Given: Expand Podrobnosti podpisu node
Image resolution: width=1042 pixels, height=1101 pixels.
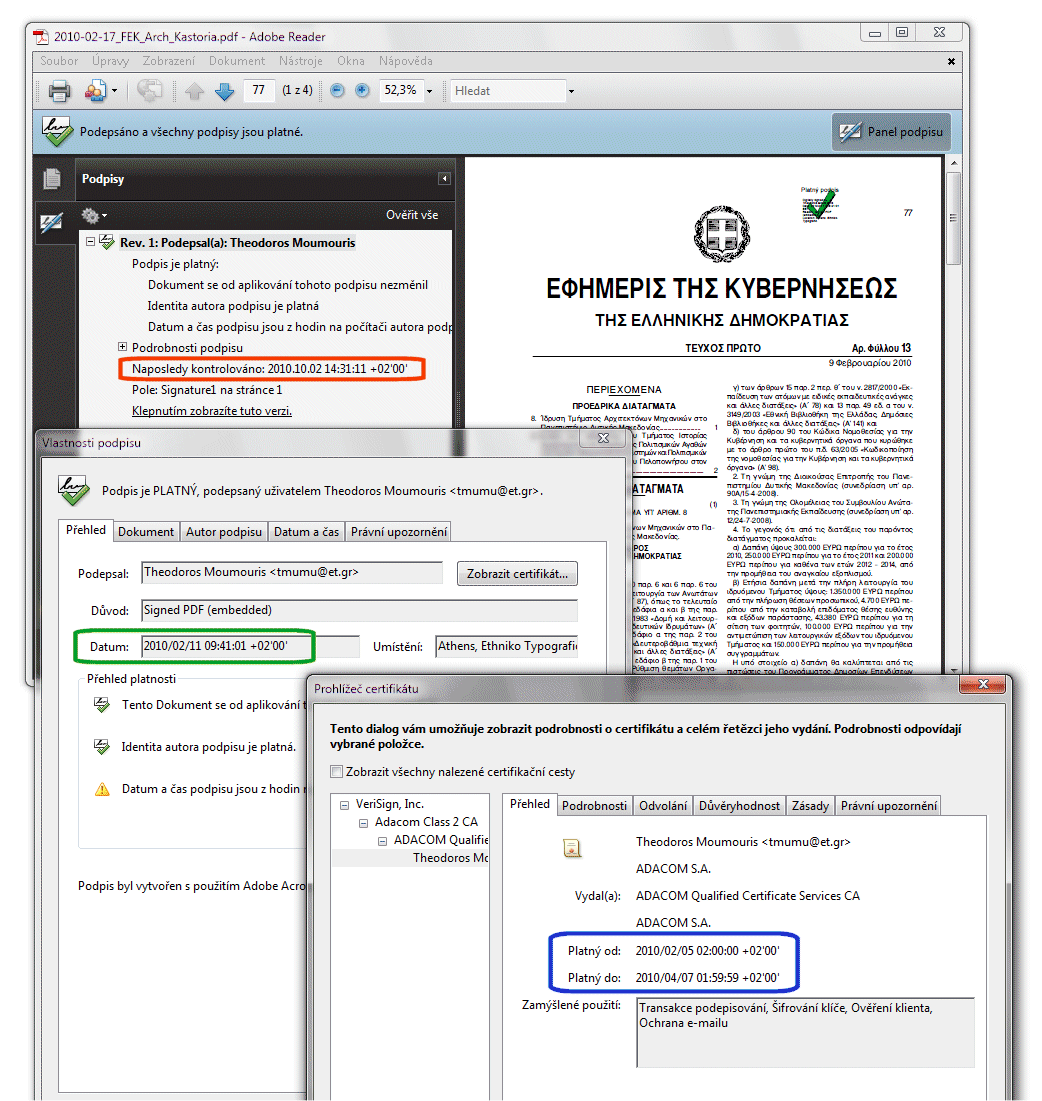Looking at the screenshot, I should [x=122, y=347].
